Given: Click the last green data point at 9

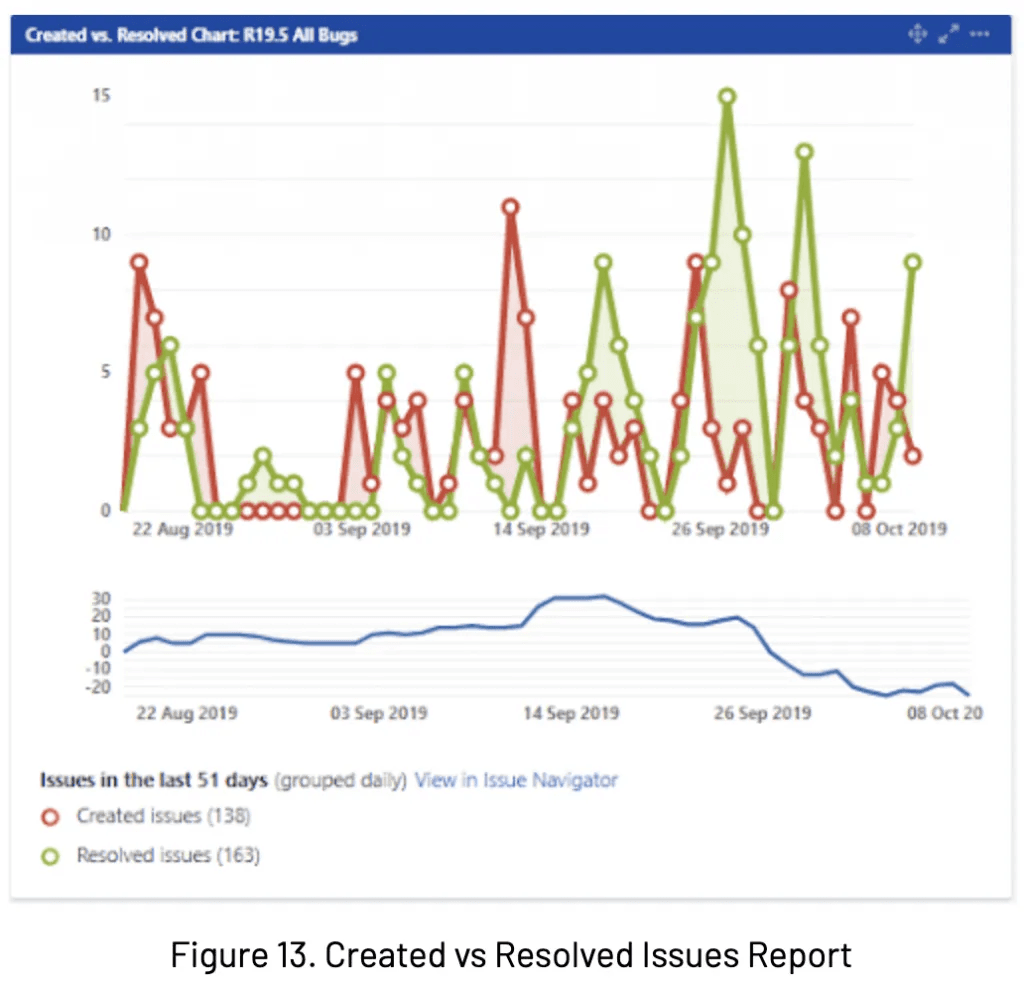Looking at the screenshot, I should 913,263.
